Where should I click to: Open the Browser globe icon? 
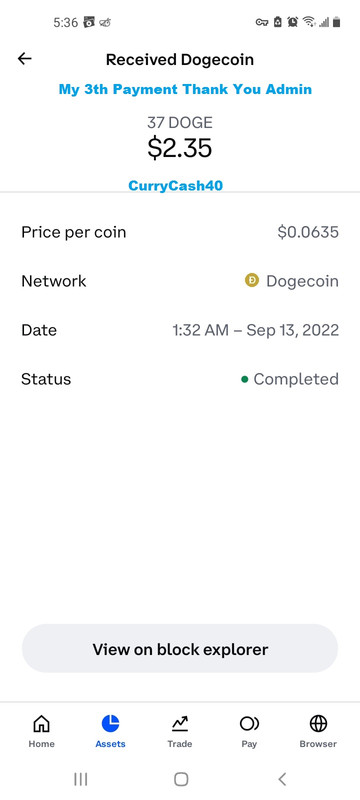click(x=318, y=723)
